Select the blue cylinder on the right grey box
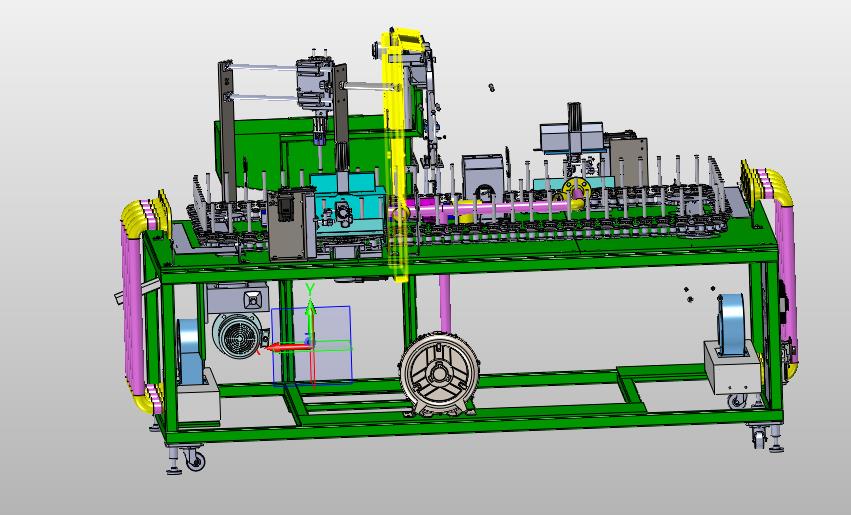This screenshot has height=515, width=851. [731, 325]
